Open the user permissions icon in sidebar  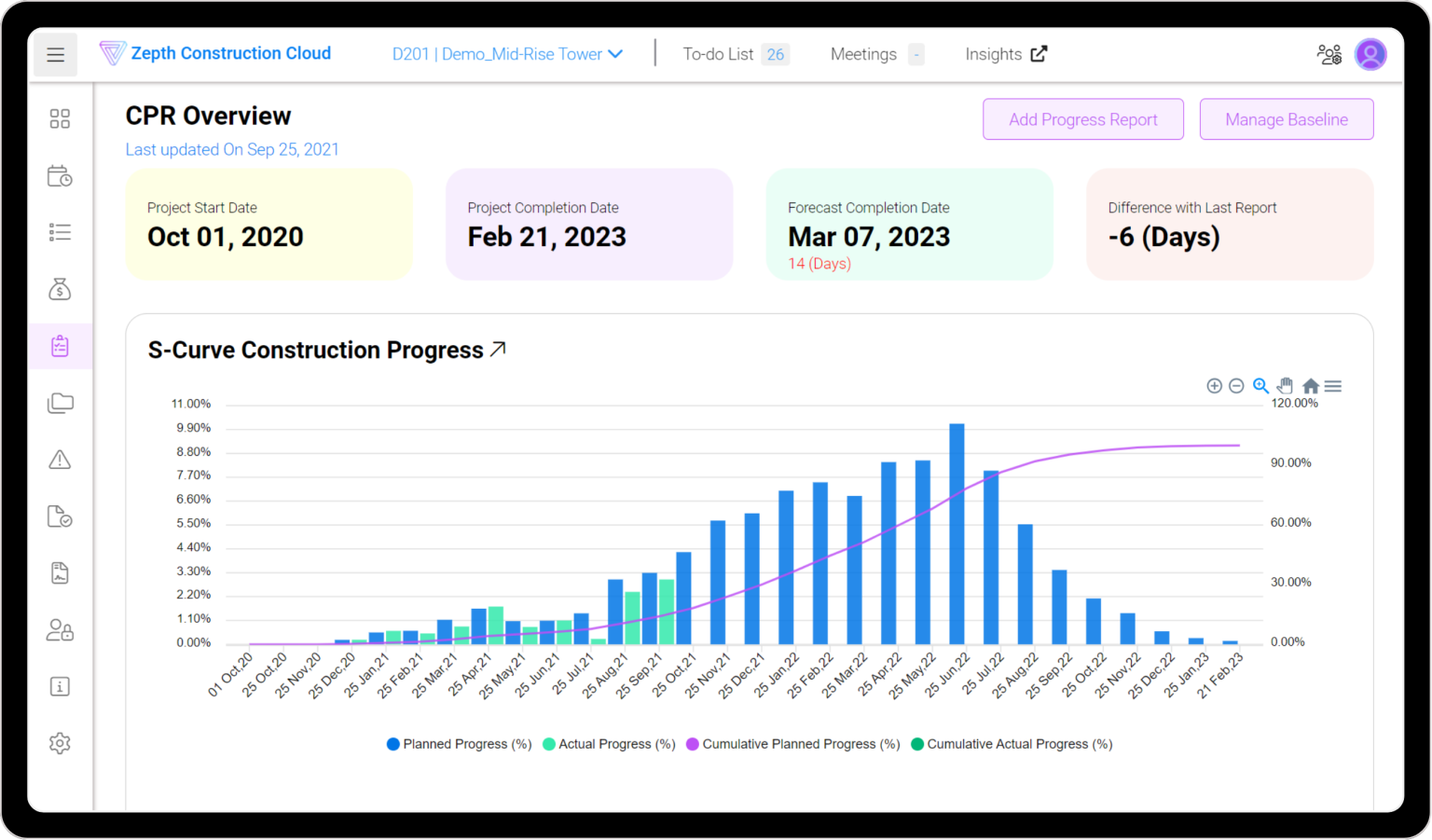click(x=60, y=630)
